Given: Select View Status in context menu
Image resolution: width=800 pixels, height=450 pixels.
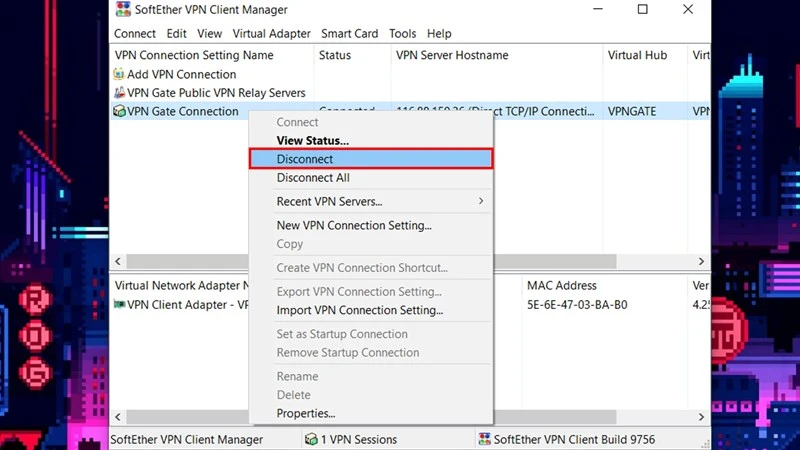Looking at the screenshot, I should pos(312,141).
